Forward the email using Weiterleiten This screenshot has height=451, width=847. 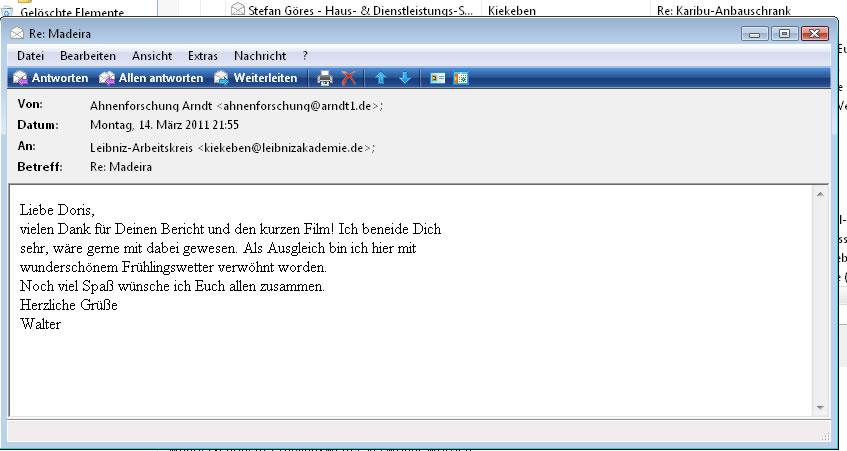[256, 78]
